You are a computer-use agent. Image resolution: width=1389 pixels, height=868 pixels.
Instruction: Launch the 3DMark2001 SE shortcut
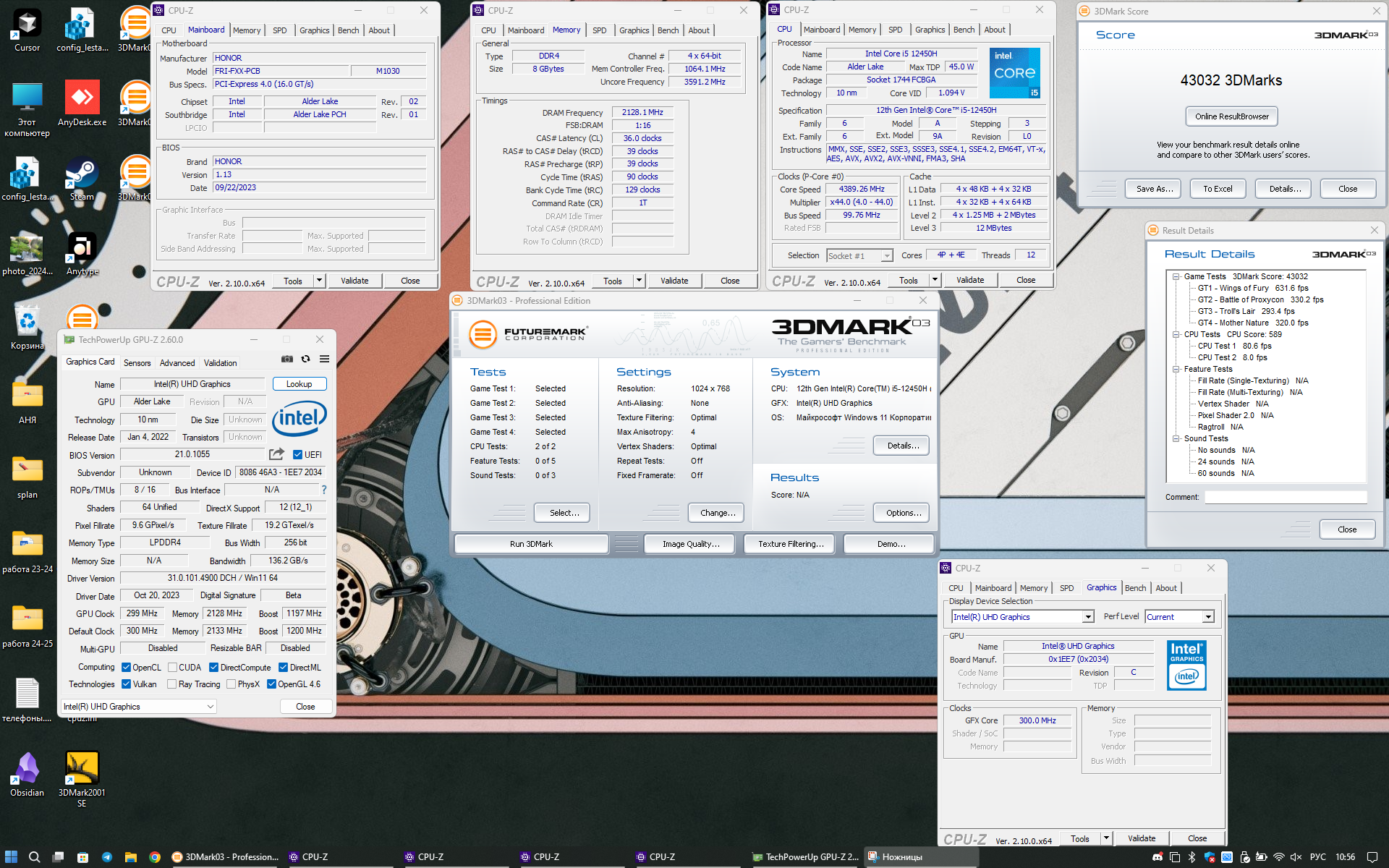tap(82, 779)
